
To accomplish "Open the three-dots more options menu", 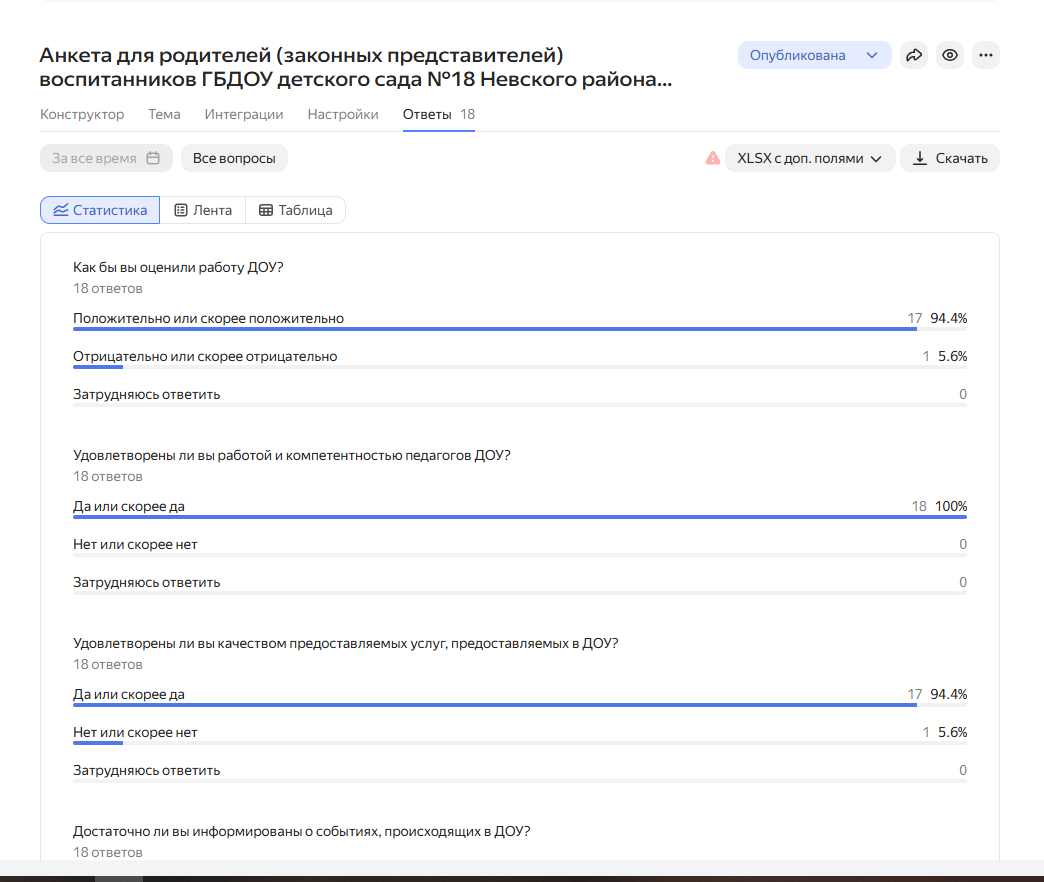I will (986, 56).
